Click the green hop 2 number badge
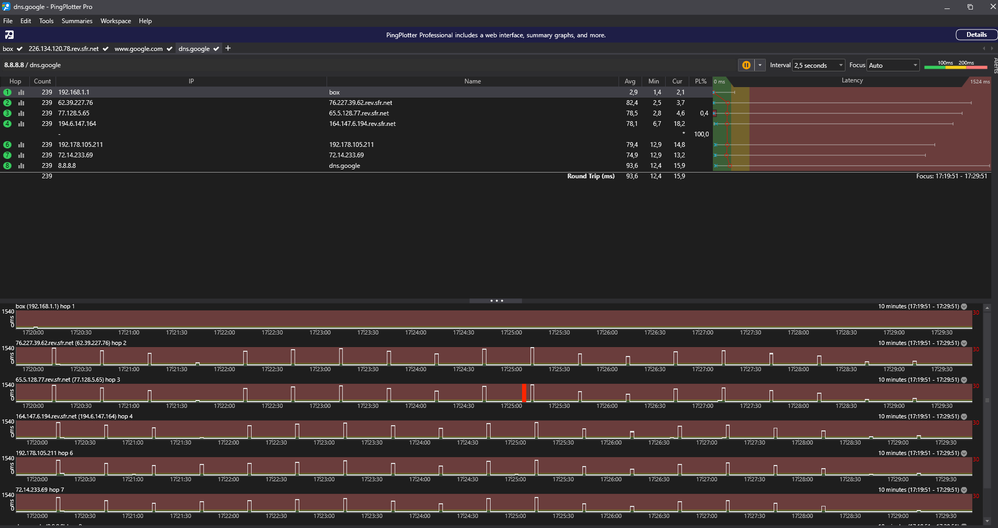This screenshot has width=998, height=528. pos(7,103)
